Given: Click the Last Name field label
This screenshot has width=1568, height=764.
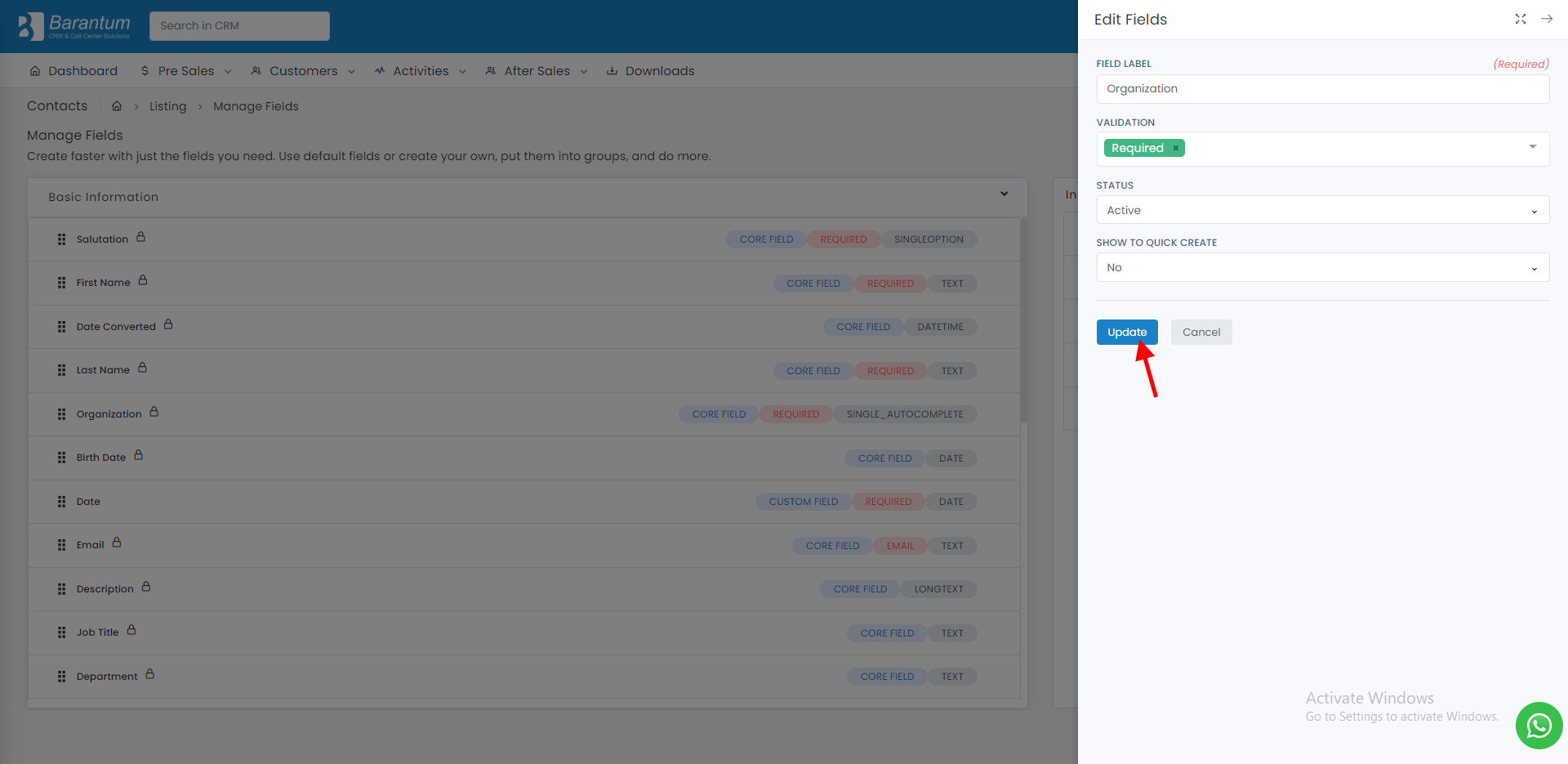Looking at the screenshot, I should point(103,370).
